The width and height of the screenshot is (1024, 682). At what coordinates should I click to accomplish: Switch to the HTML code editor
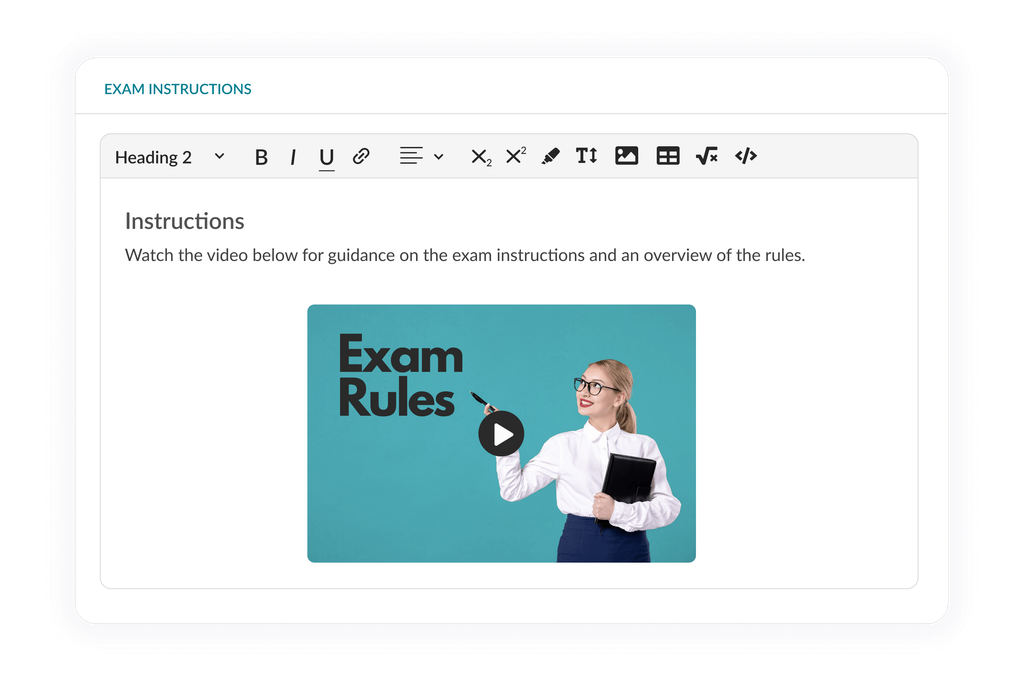coord(745,156)
